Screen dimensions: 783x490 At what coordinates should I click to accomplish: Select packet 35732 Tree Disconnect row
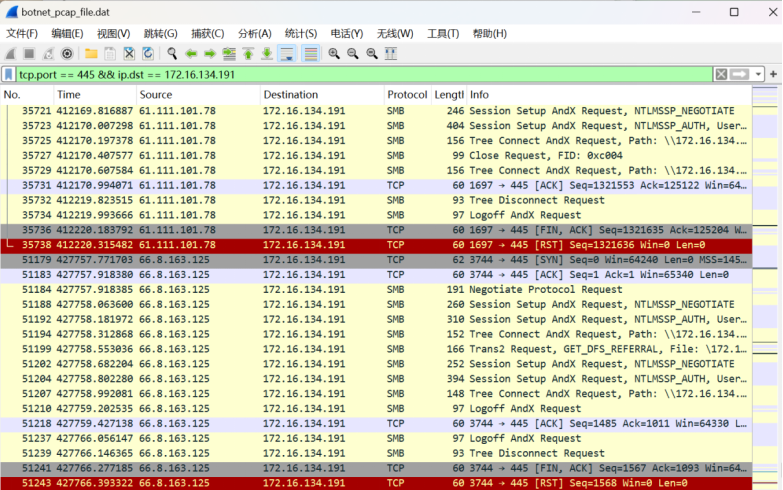pos(376,200)
